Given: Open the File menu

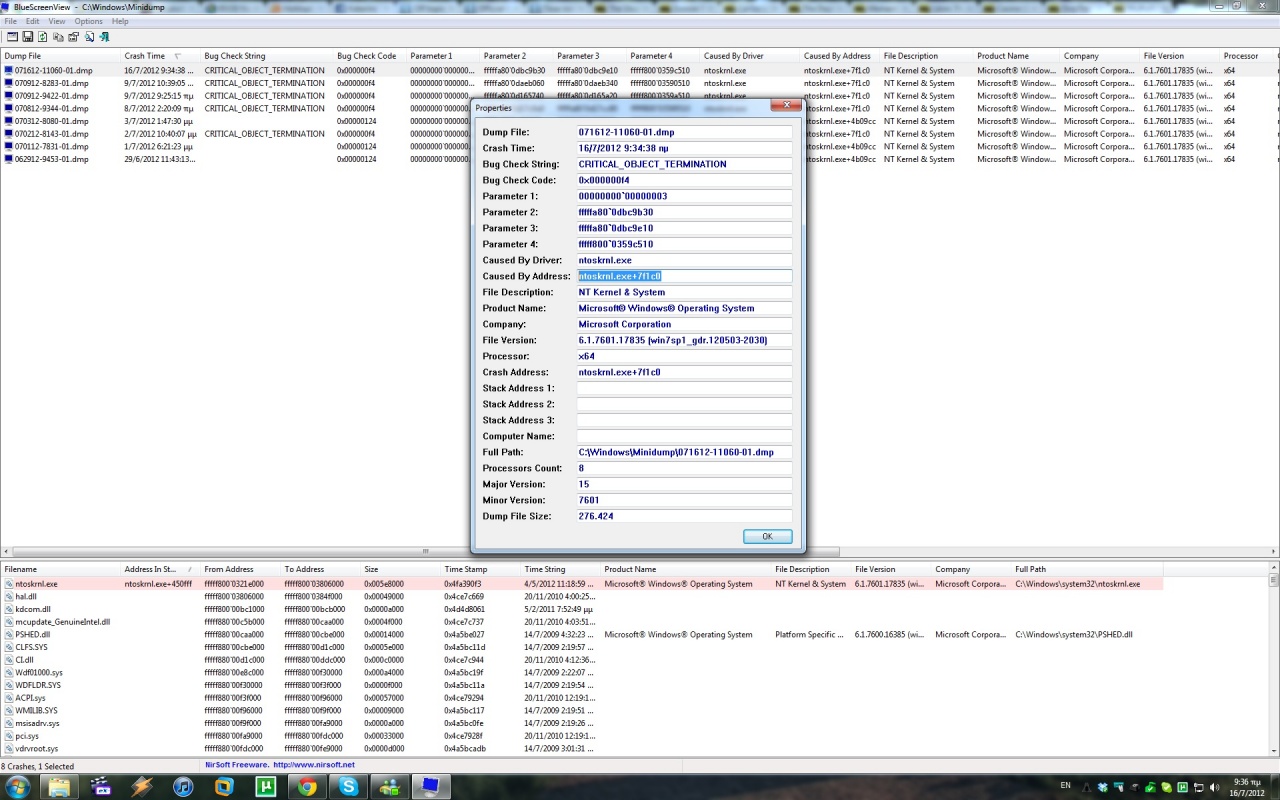Looking at the screenshot, I should (11, 21).
